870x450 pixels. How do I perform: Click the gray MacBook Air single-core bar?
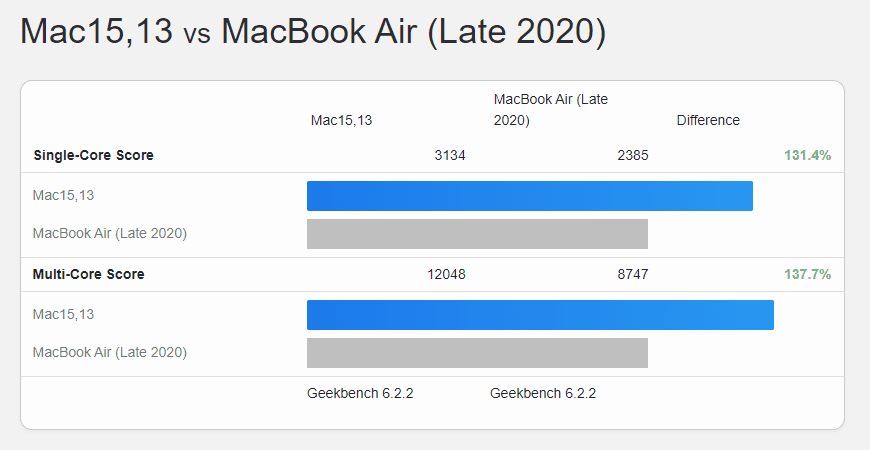477,234
